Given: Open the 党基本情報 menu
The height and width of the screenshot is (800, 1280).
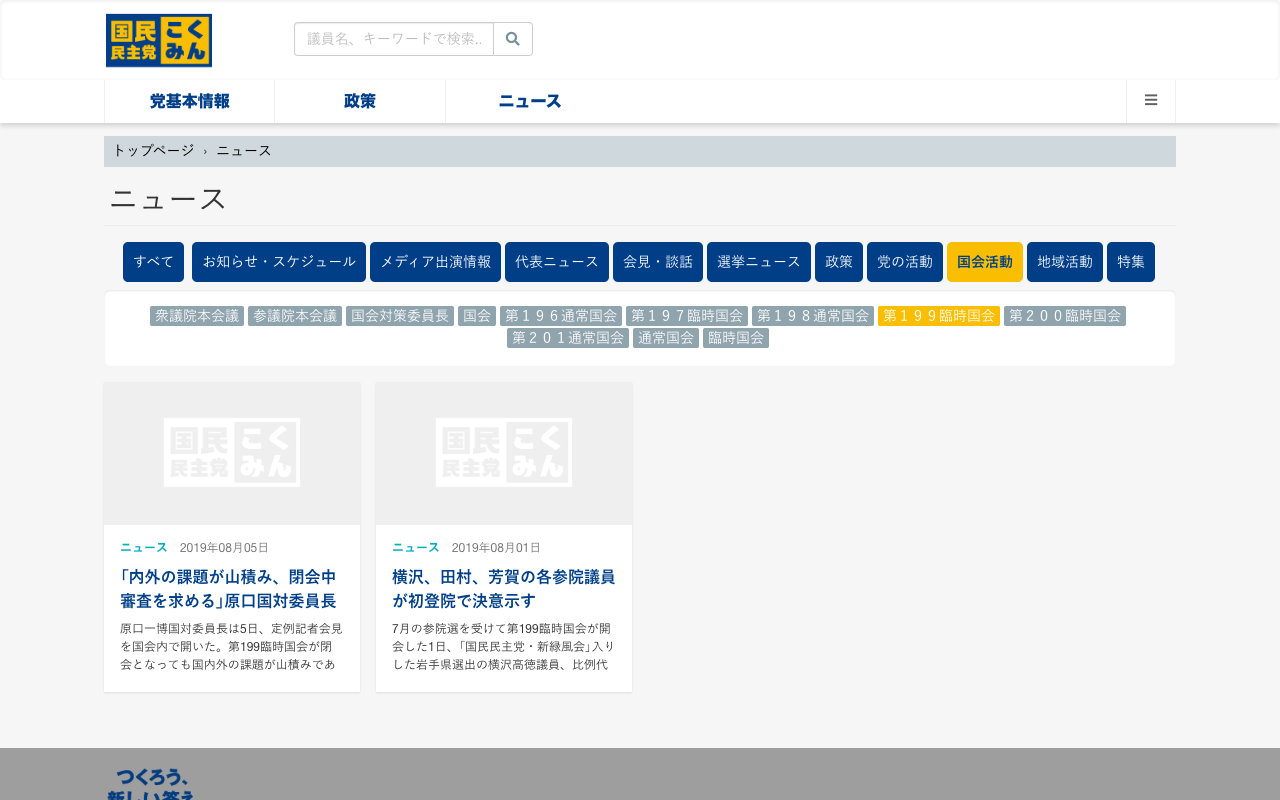Looking at the screenshot, I should coord(190,101).
